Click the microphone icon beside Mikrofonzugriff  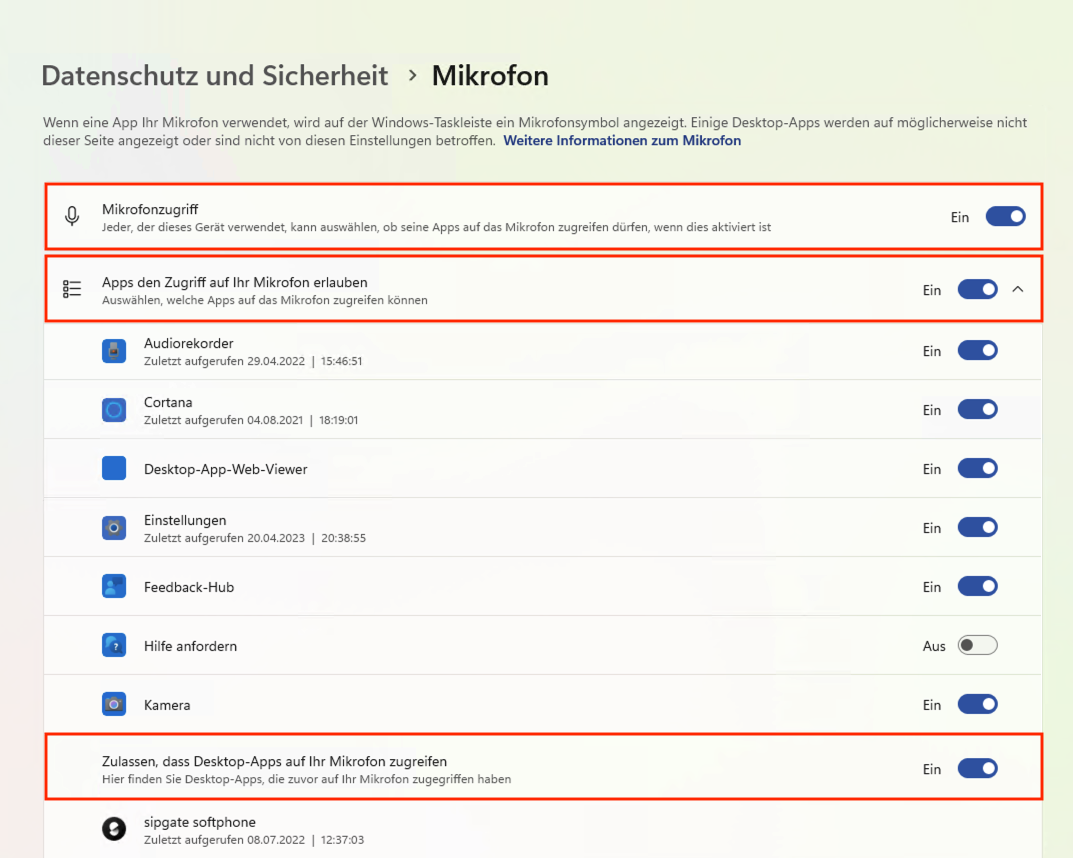click(71, 216)
